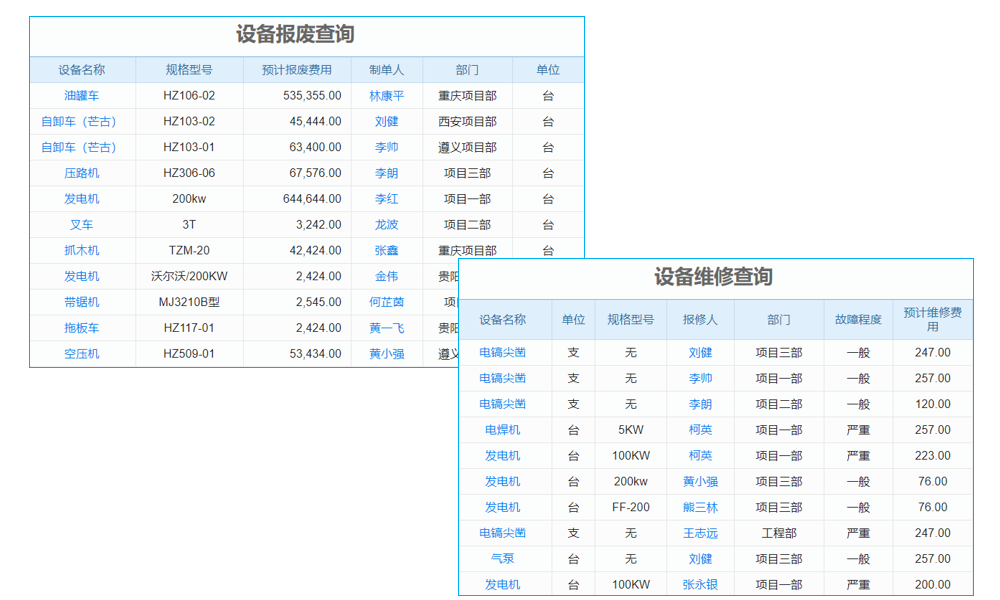This screenshot has height=600, width=1000.
Task: Click the 王志远 reporter link for 工程部 row
Action: [x=700, y=533]
